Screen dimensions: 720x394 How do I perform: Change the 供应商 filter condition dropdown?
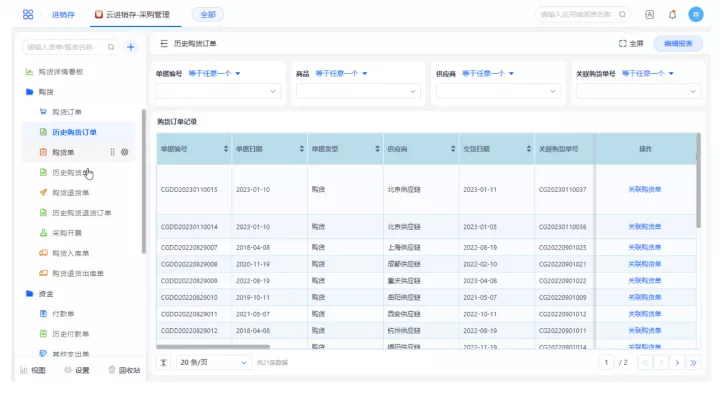click(488, 73)
